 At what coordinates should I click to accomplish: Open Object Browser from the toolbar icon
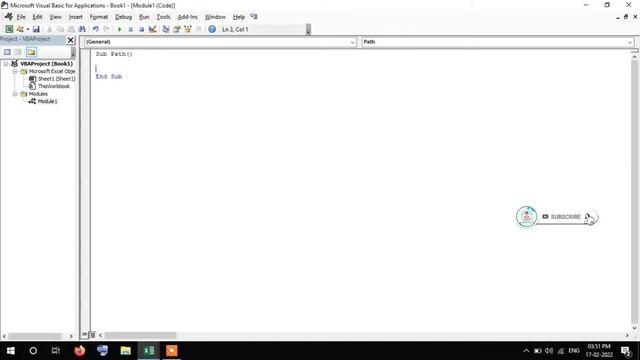tap(188, 29)
